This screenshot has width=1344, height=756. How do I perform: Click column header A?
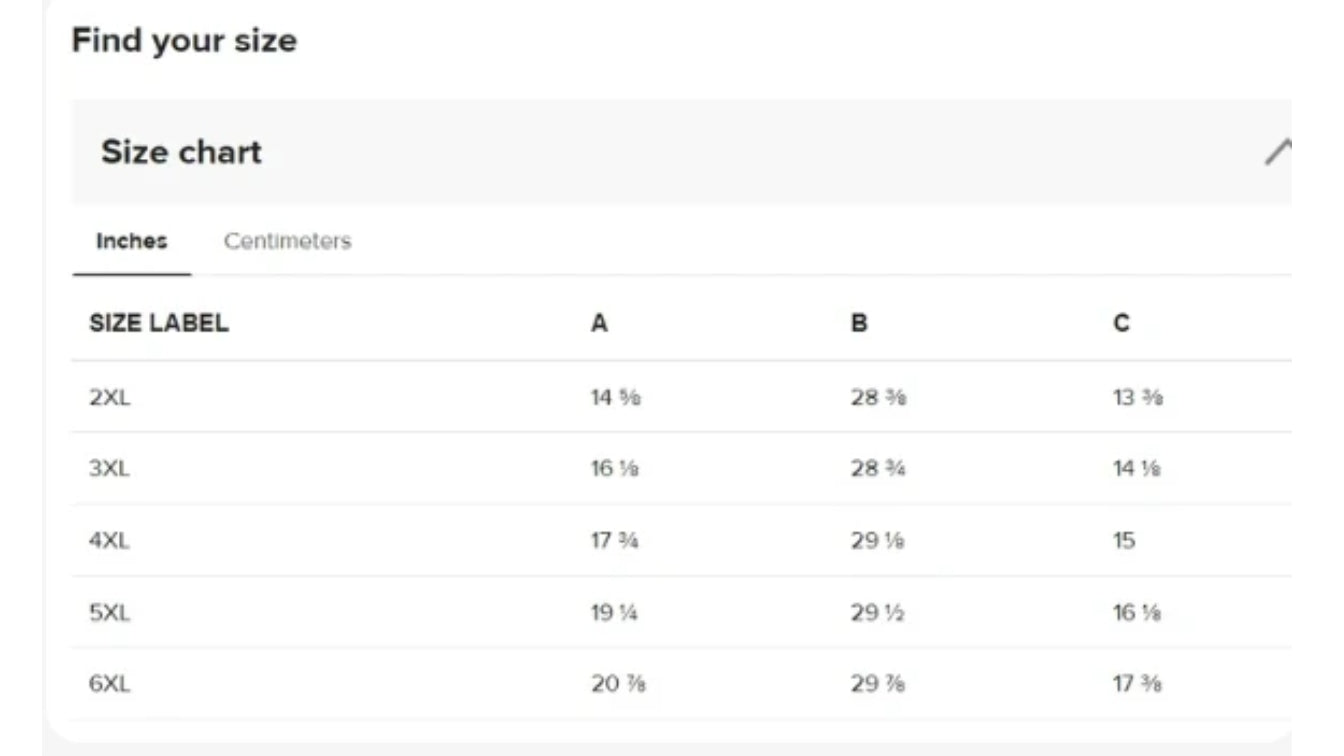pyautogui.click(x=599, y=323)
